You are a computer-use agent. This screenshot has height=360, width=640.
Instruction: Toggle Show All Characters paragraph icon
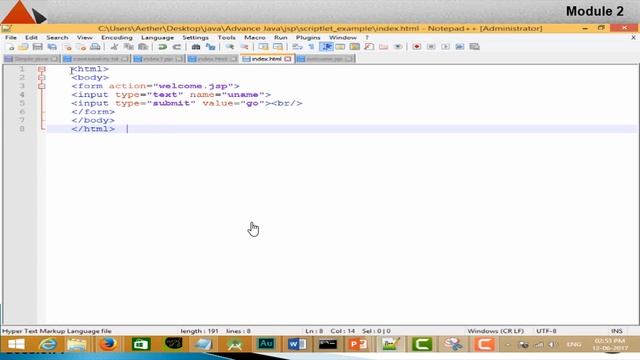[x=311, y=47]
